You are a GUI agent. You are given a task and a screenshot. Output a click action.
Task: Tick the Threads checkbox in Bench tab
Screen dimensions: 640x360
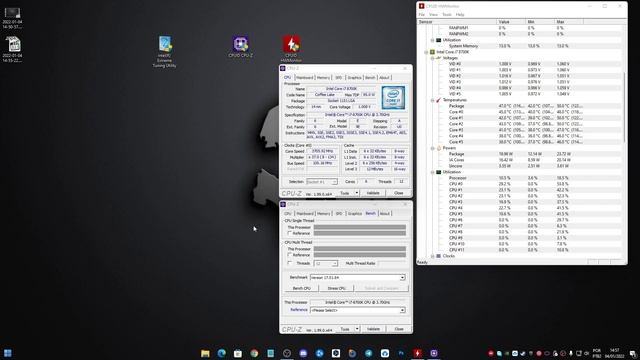pos(290,263)
